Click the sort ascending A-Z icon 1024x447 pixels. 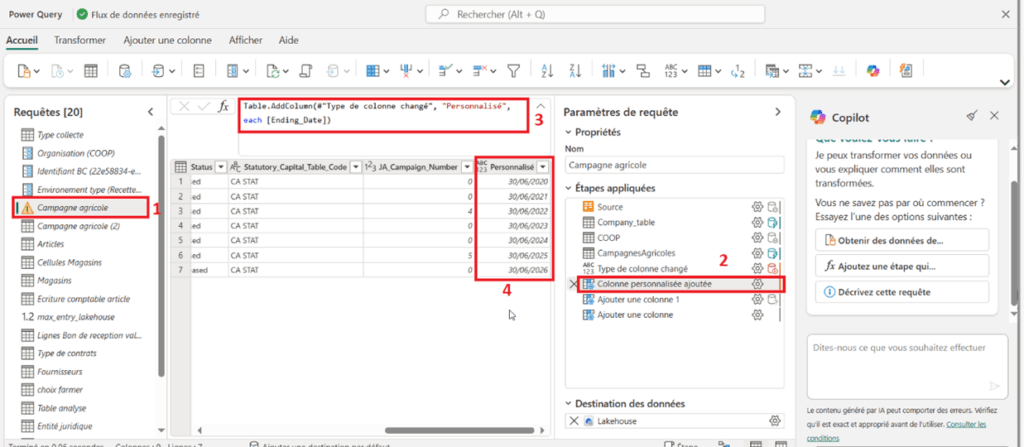tap(546, 71)
